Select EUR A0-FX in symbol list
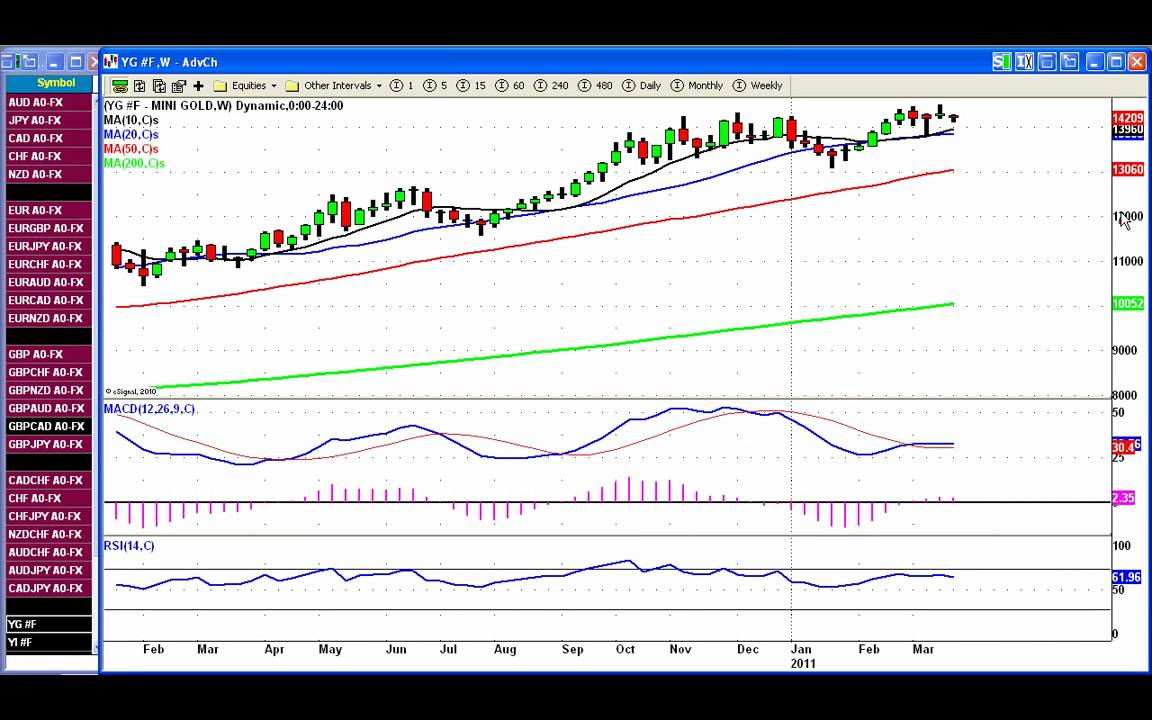The image size is (1152, 720). tap(49, 210)
